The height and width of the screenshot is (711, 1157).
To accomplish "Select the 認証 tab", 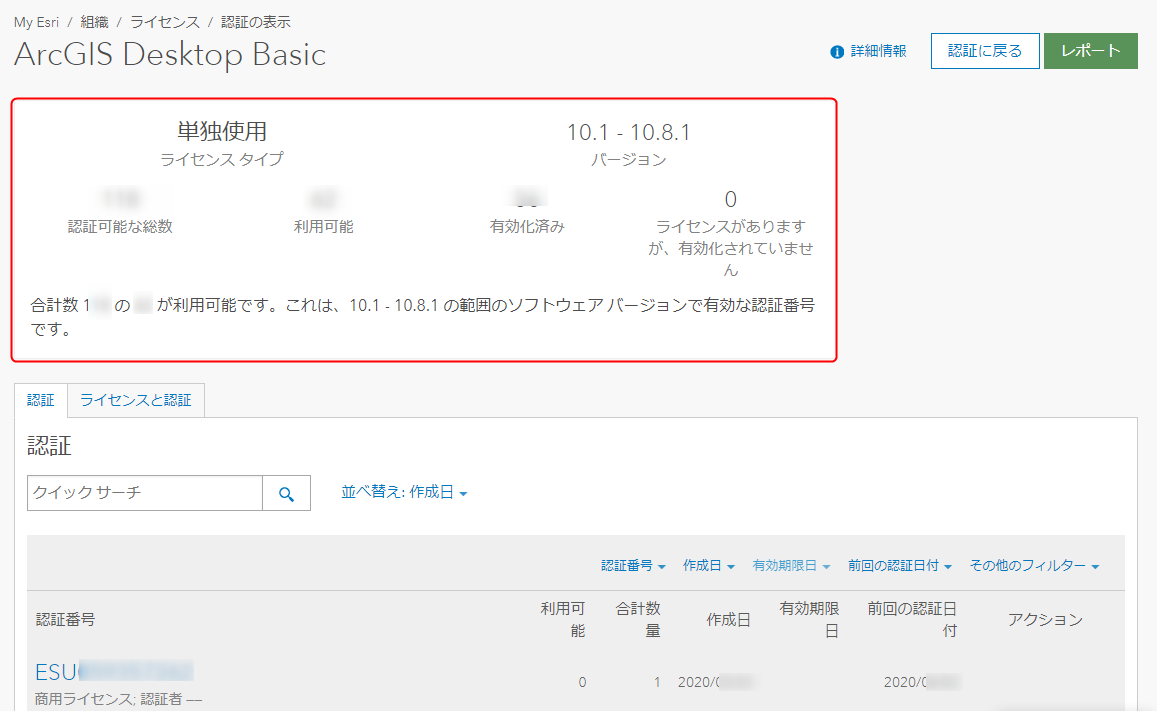I will click(41, 400).
